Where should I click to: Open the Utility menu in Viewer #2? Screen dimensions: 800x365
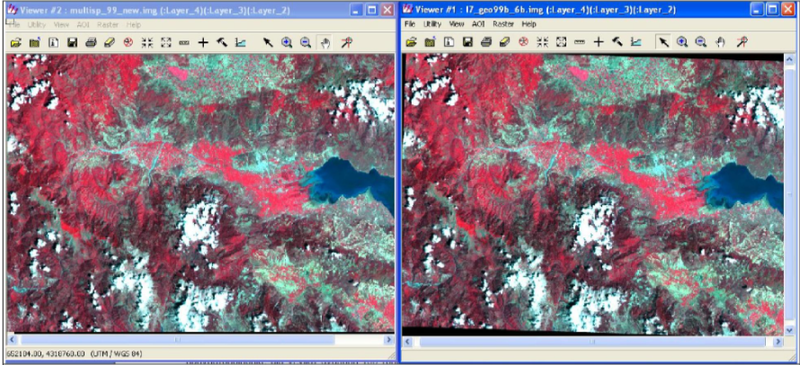pos(37,25)
